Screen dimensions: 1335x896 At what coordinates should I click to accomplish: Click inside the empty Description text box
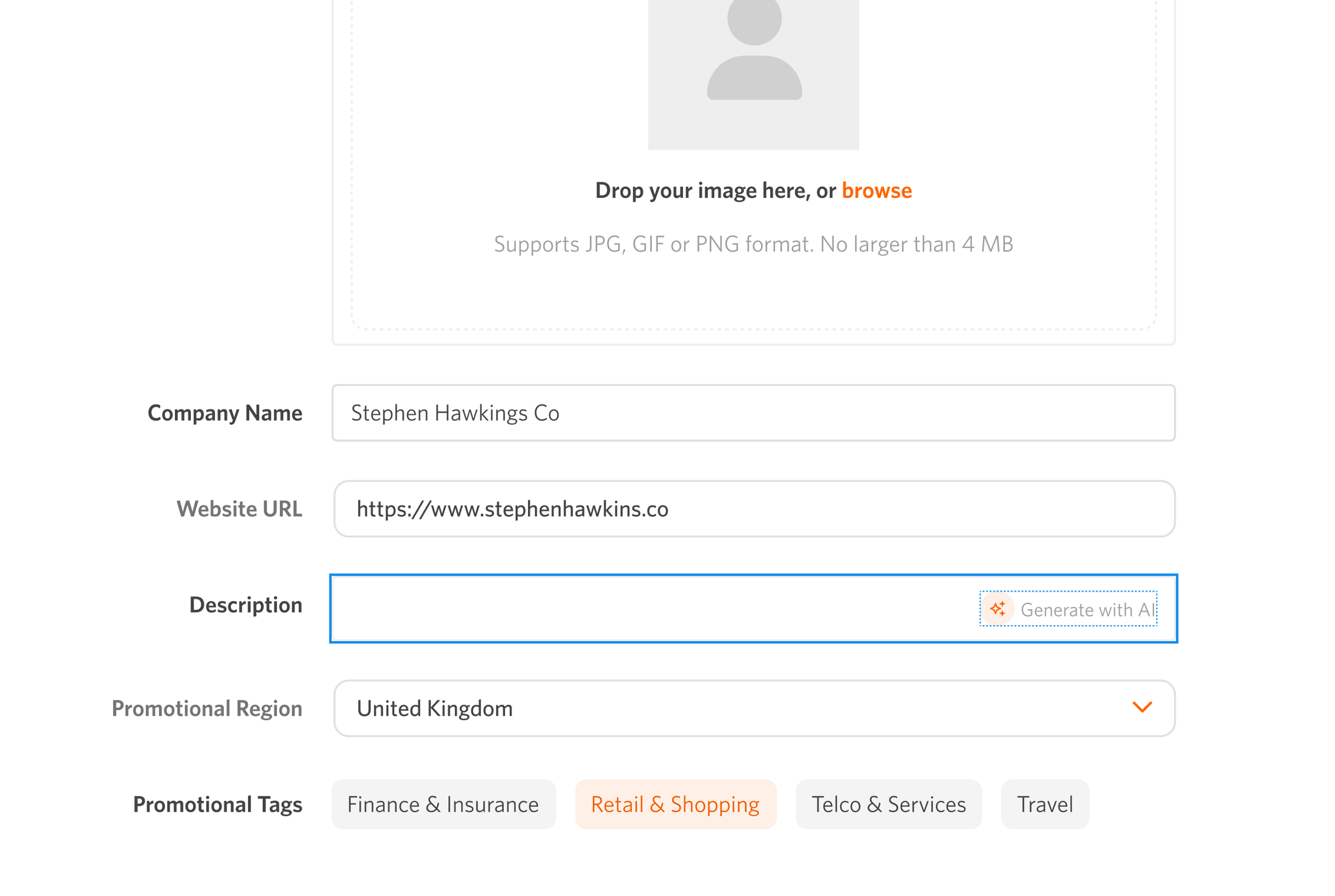tap(651, 608)
